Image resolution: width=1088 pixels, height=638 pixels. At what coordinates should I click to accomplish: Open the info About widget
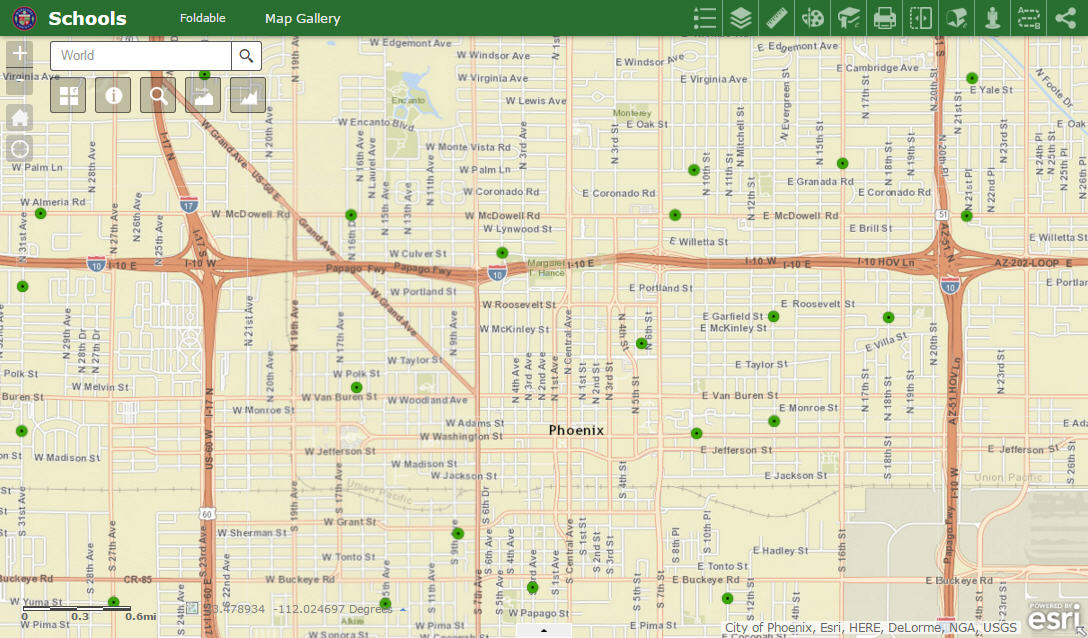coord(113,95)
